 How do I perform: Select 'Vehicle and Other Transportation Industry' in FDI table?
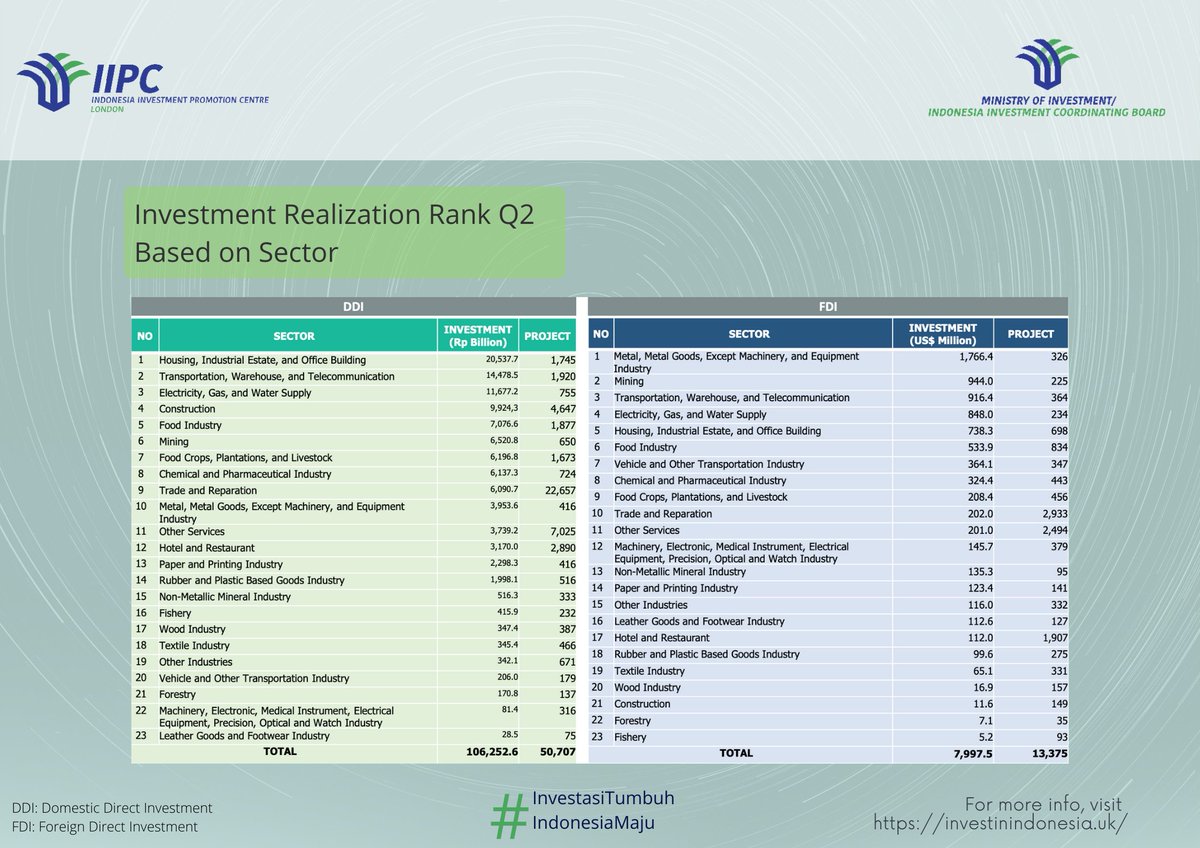coord(709,464)
